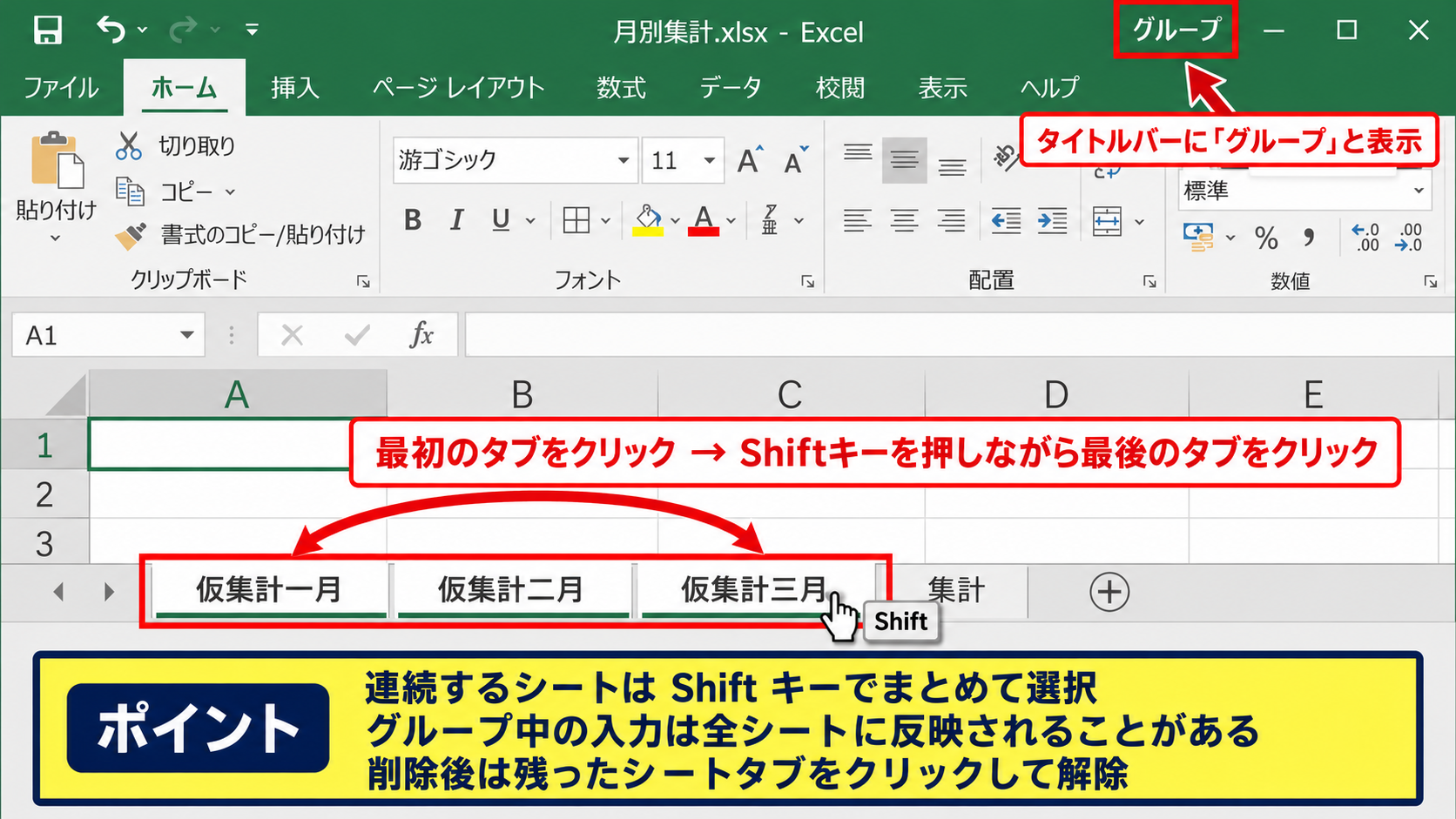Switch to the 挿入 ribbon tab
The width and height of the screenshot is (1456, 819).
pyautogui.click(x=295, y=88)
